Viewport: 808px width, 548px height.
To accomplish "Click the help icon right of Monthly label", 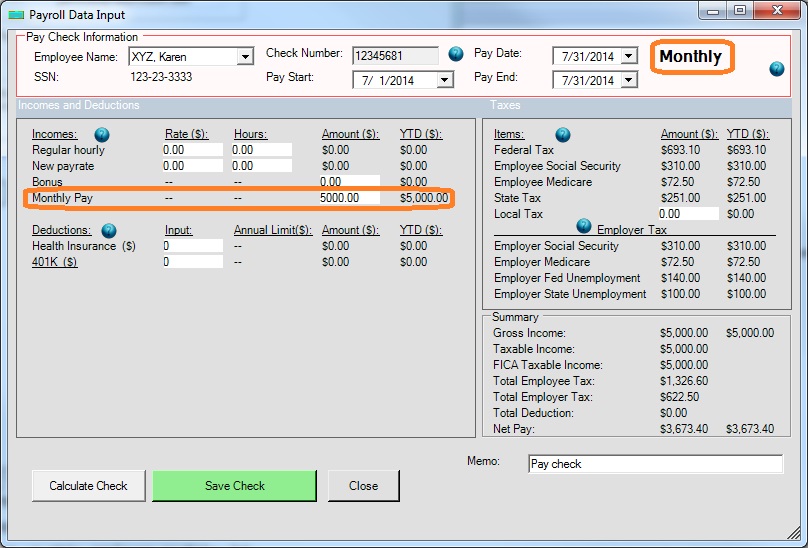I will click(x=777, y=69).
